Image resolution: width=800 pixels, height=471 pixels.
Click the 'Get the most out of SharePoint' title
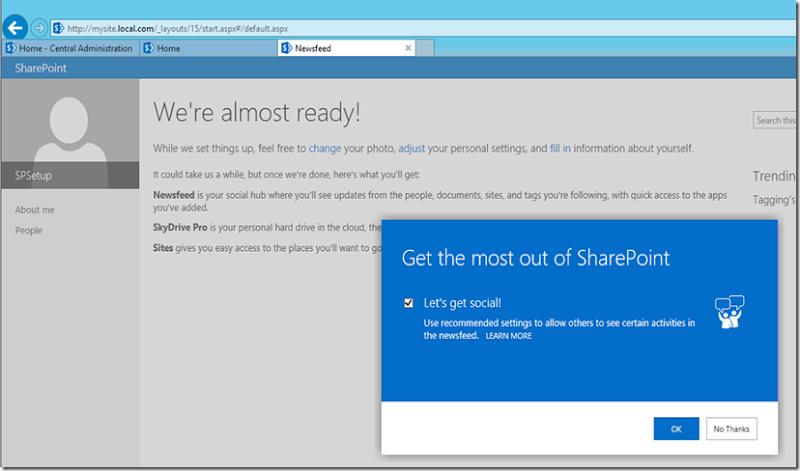click(x=536, y=258)
